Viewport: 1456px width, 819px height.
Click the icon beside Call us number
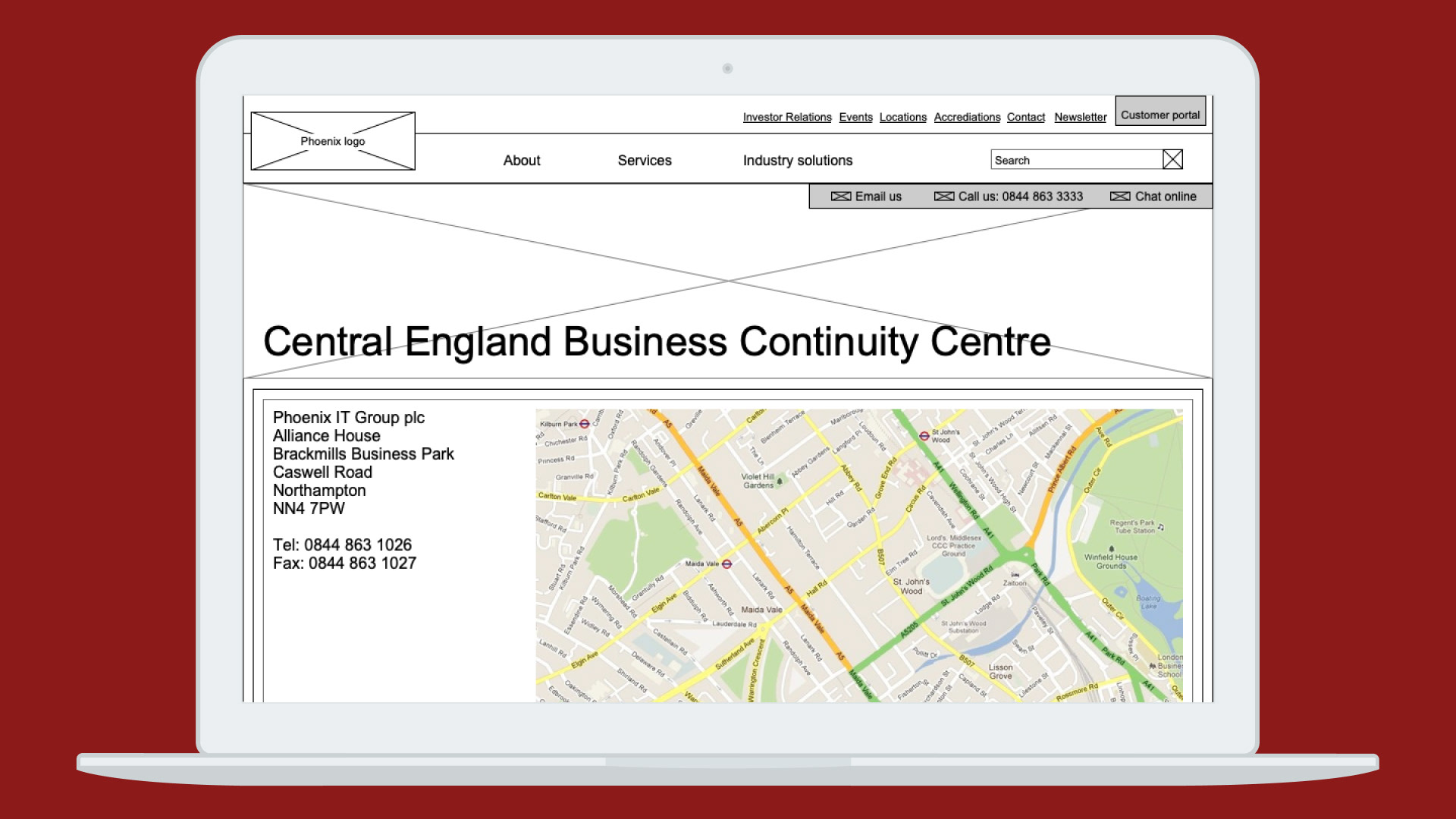click(944, 196)
